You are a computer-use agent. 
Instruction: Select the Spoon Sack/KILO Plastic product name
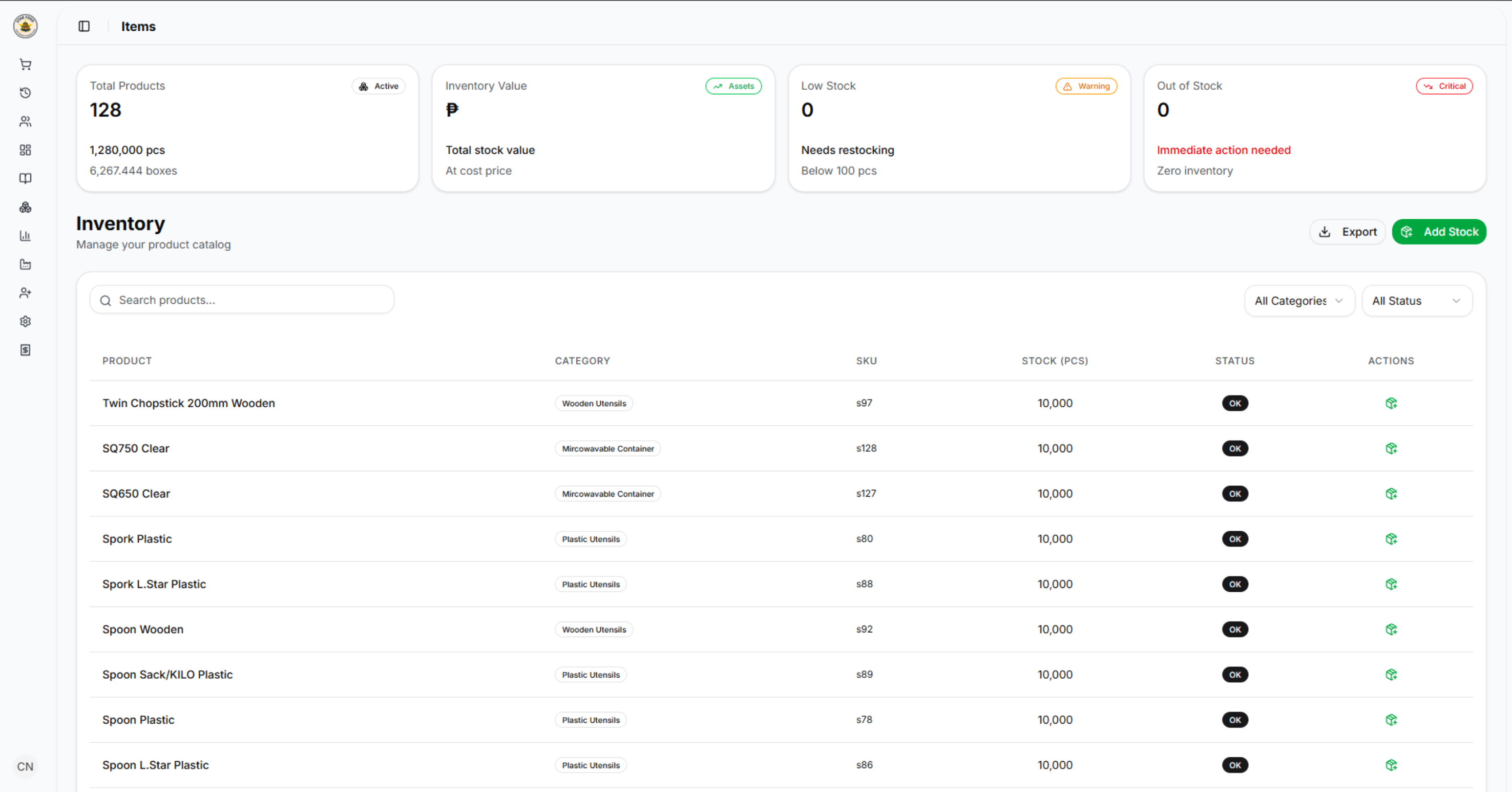(168, 675)
